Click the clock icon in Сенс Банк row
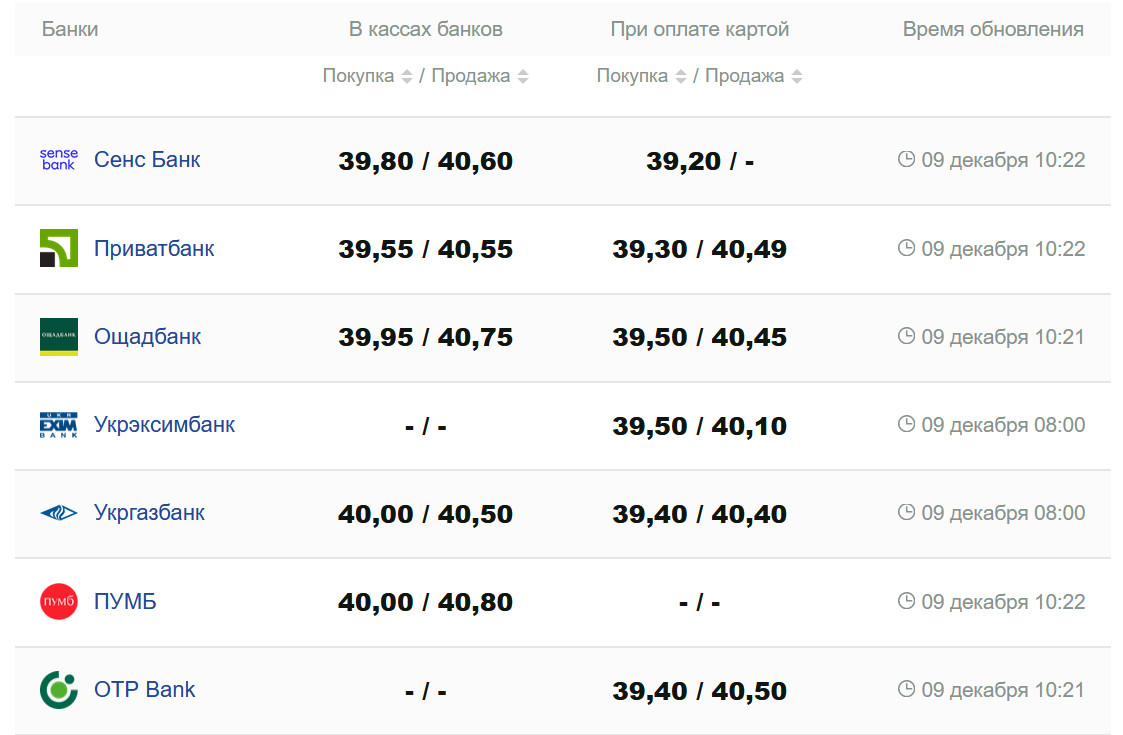The image size is (1123, 735). click(x=907, y=160)
